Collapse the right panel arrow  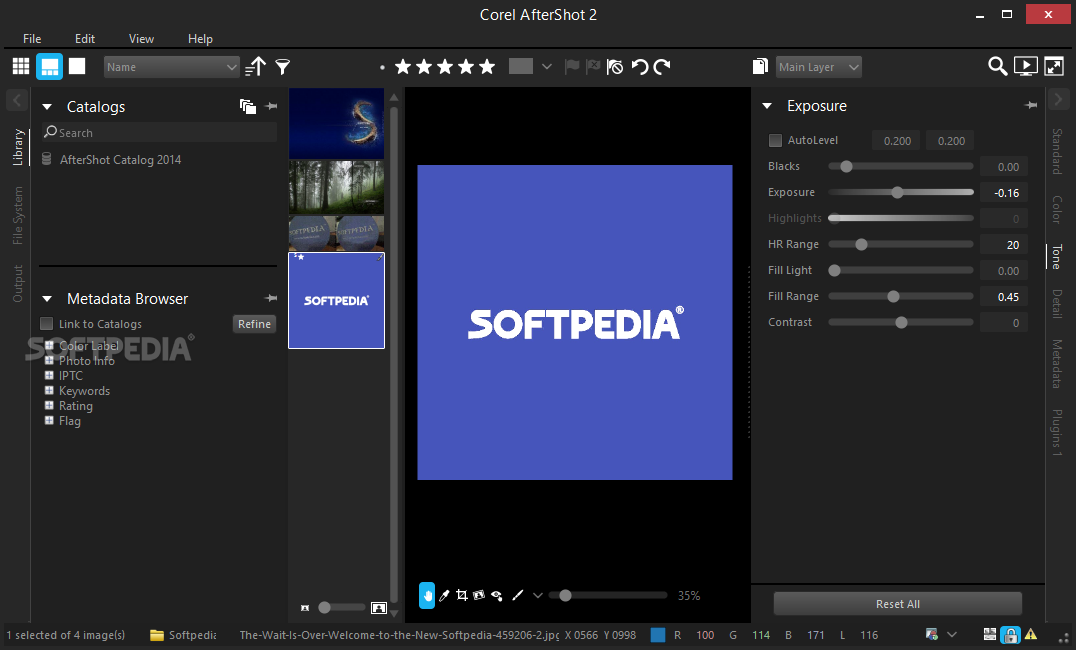(x=1058, y=99)
